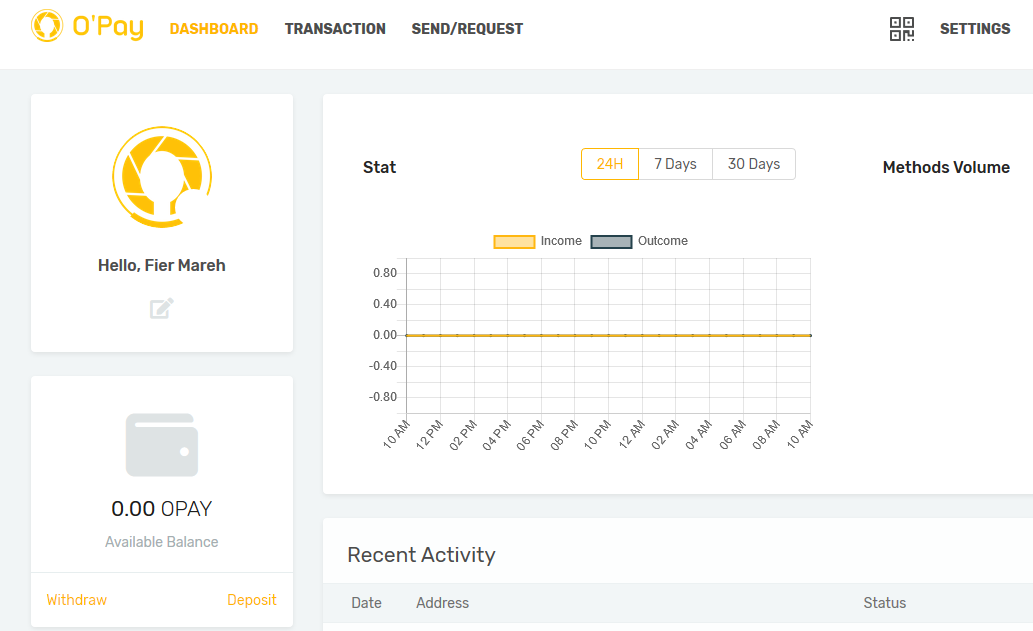
Task: Toggle the Outcome legend in chart
Action: tap(640, 241)
